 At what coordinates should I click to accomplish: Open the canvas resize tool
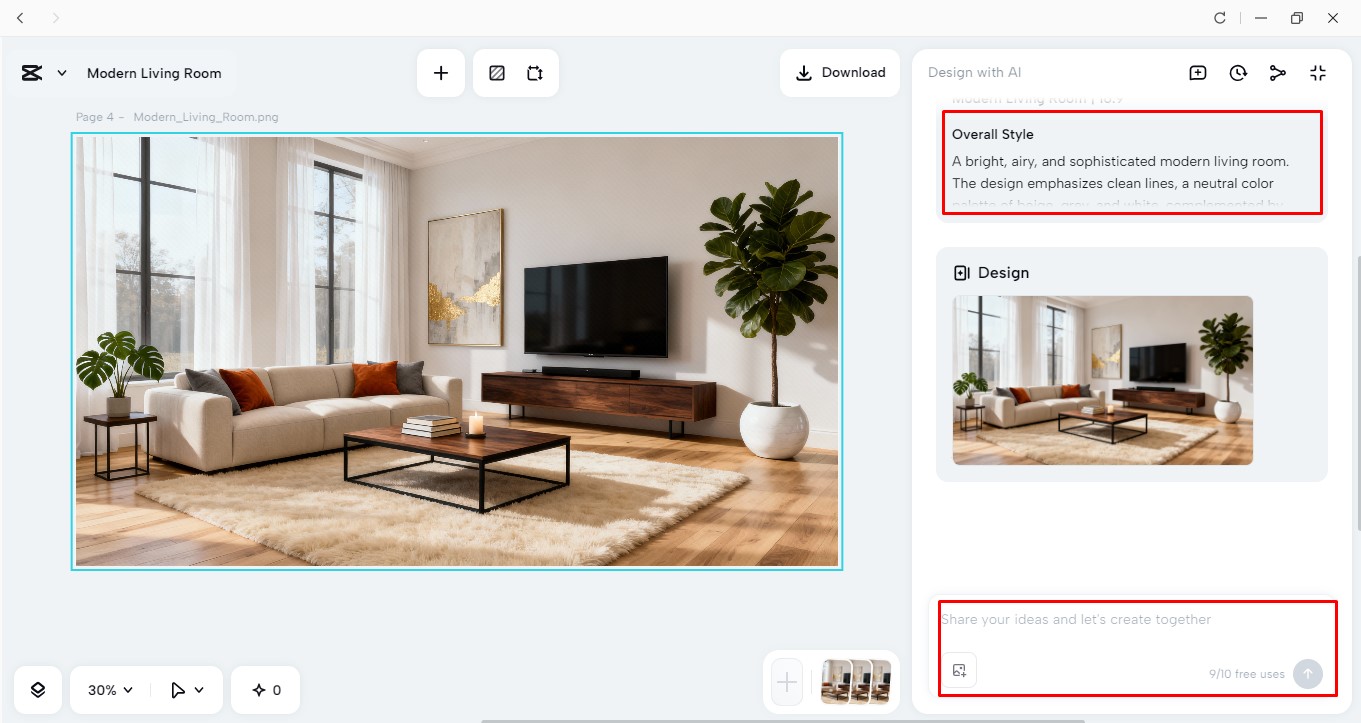coord(535,72)
